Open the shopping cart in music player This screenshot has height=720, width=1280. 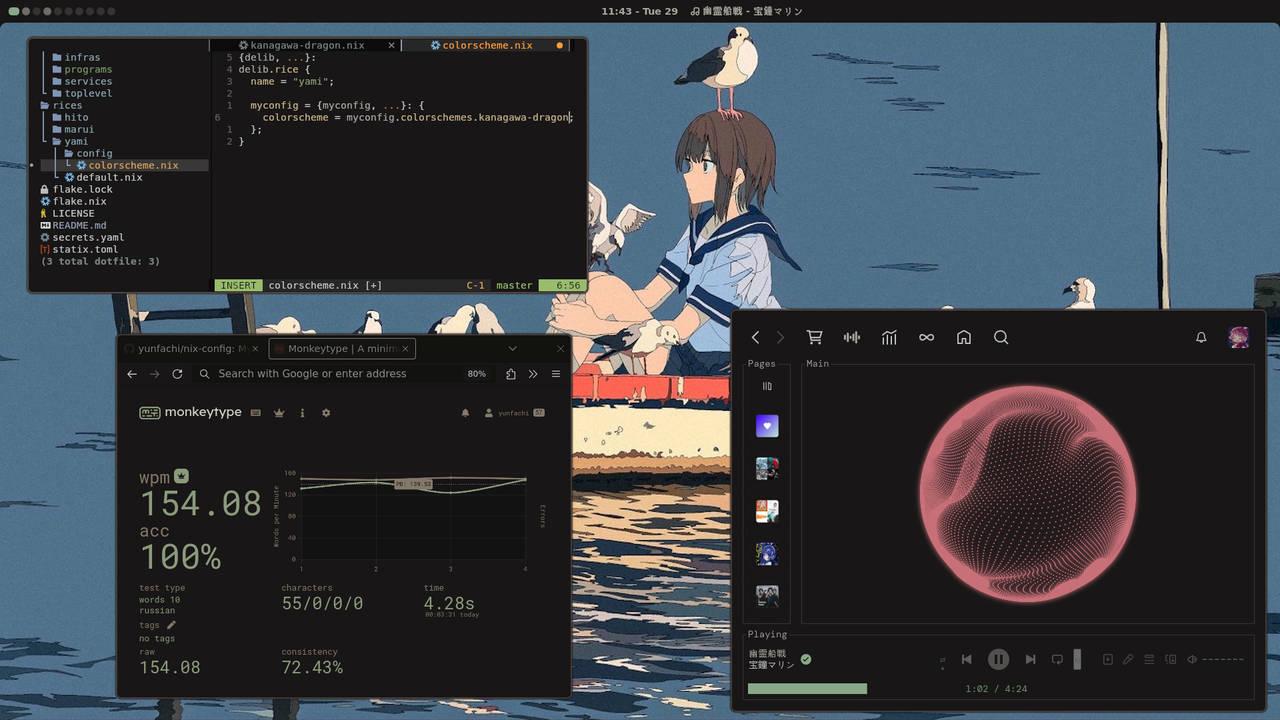(x=815, y=338)
